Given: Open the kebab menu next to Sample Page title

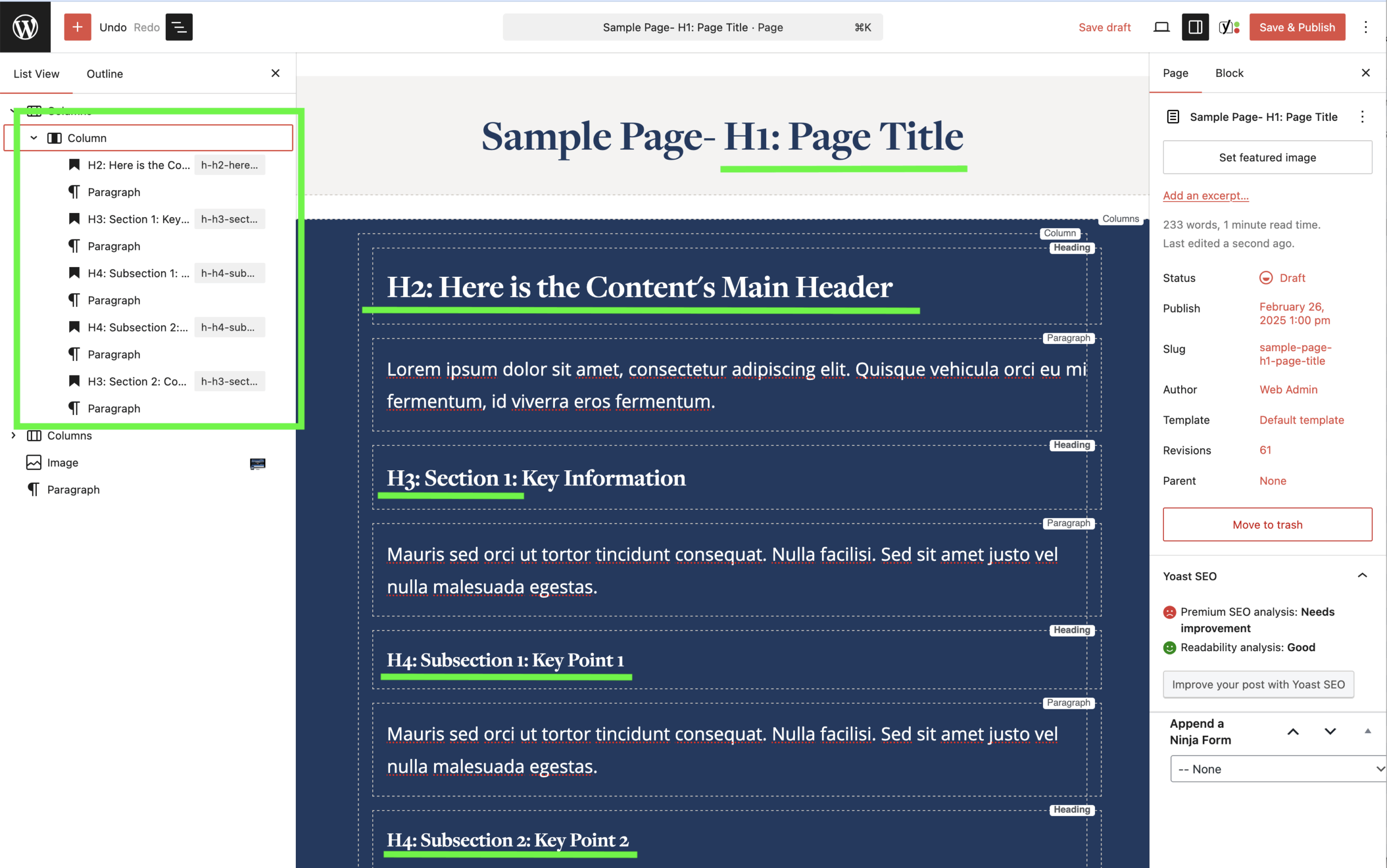Looking at the screenshot, I should 1362,116.
